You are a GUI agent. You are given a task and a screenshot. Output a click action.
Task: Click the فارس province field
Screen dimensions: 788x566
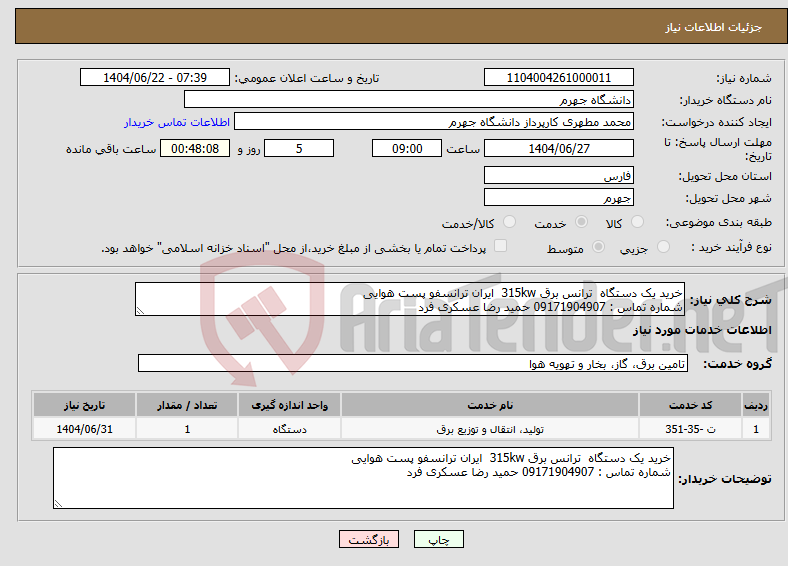point(559,175)
